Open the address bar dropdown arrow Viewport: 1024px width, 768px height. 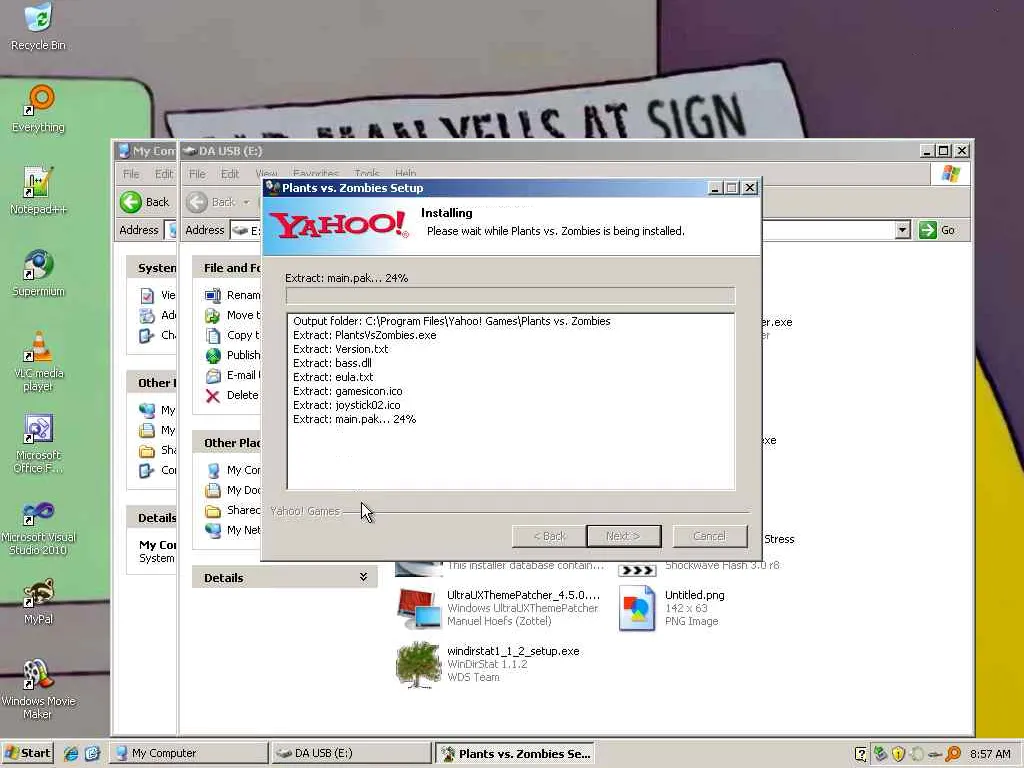coord(903,230)
